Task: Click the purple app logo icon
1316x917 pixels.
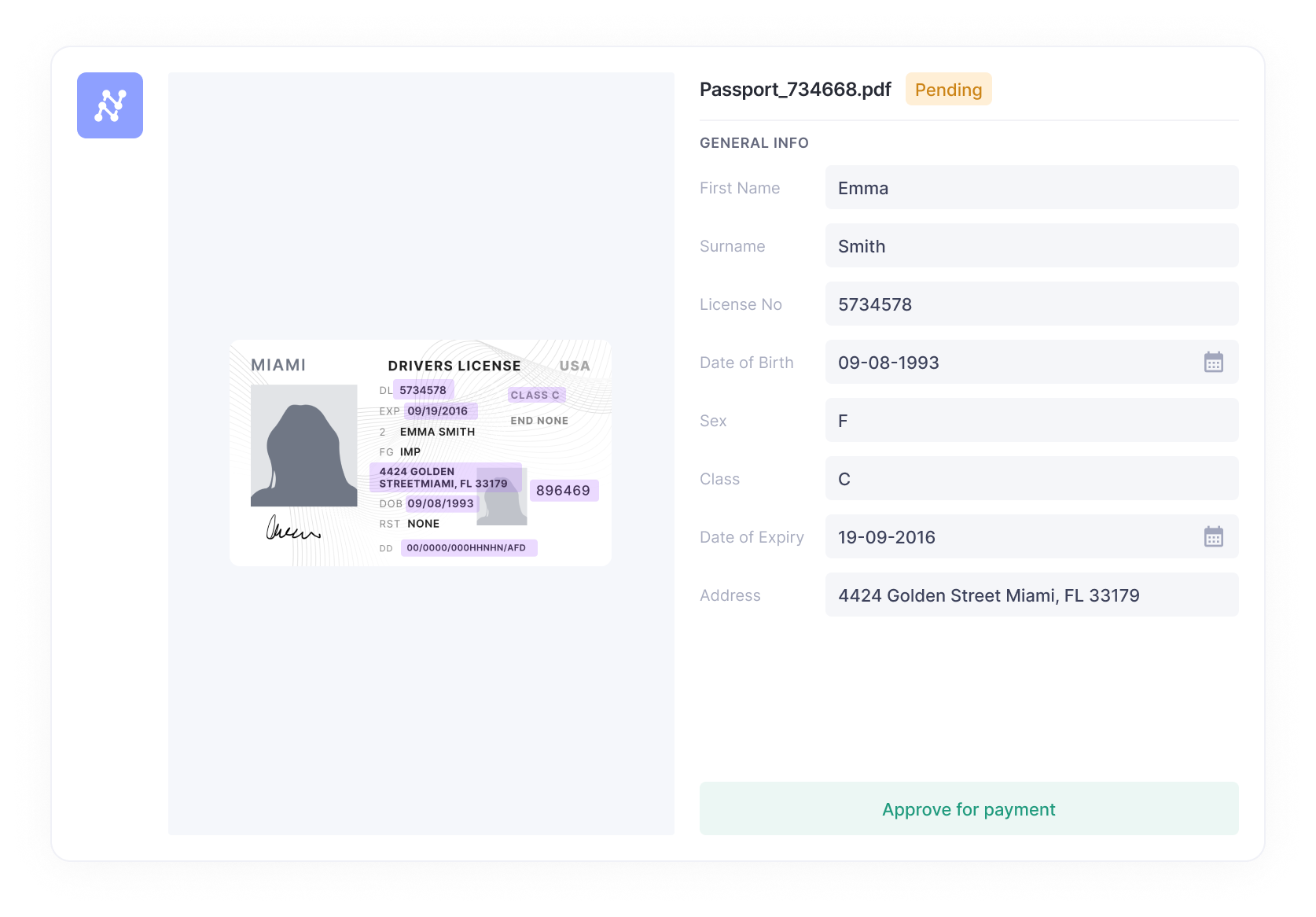Action: (110, 105)
